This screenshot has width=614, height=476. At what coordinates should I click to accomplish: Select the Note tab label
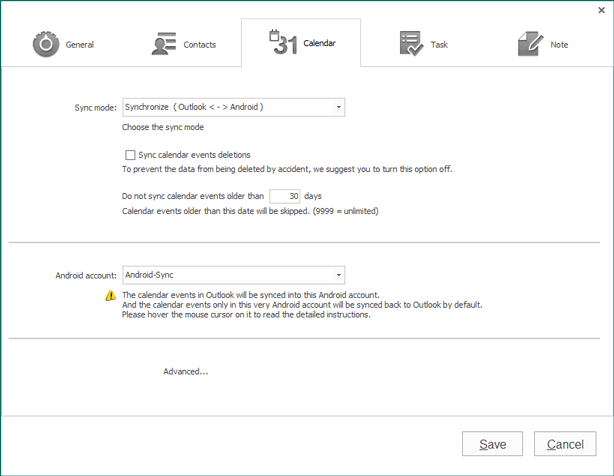click(x=559, y=45)
